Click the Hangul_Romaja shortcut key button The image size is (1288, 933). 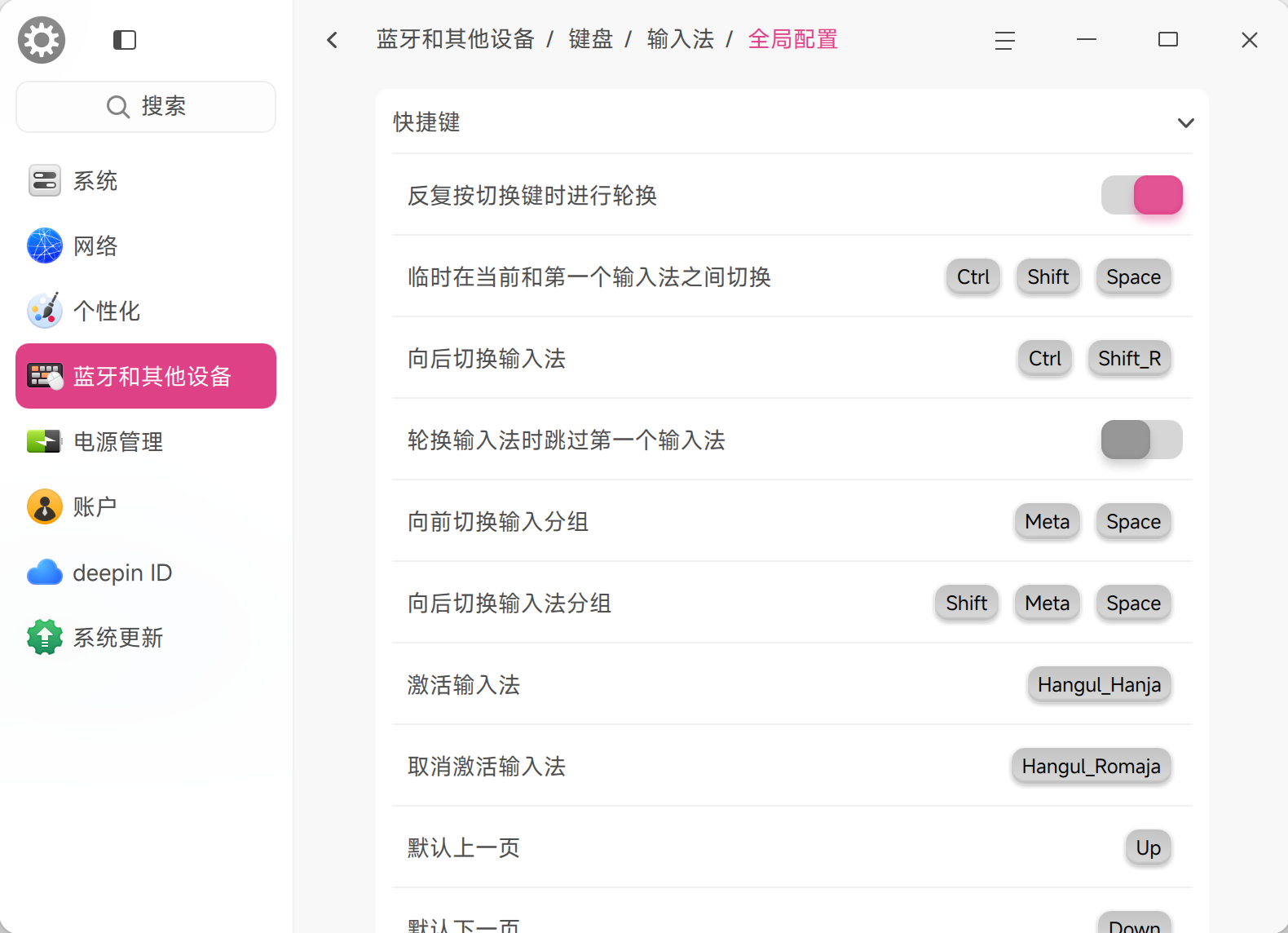(x=1091, y=766)
